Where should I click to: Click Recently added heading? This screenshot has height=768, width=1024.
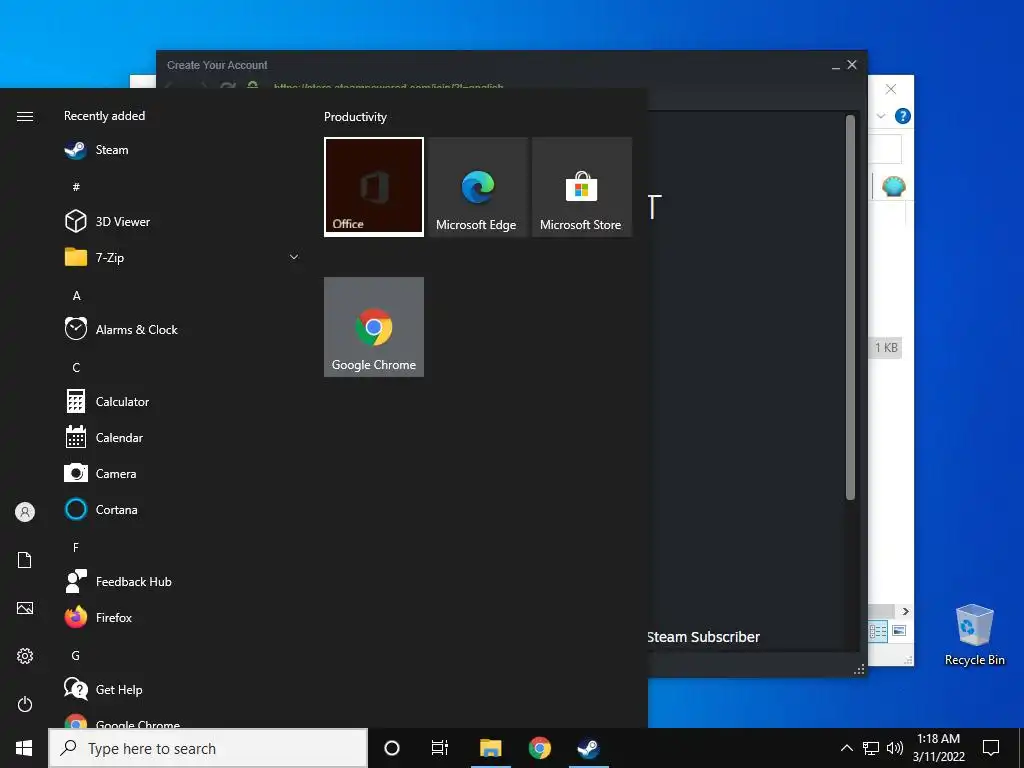(104, 116)
